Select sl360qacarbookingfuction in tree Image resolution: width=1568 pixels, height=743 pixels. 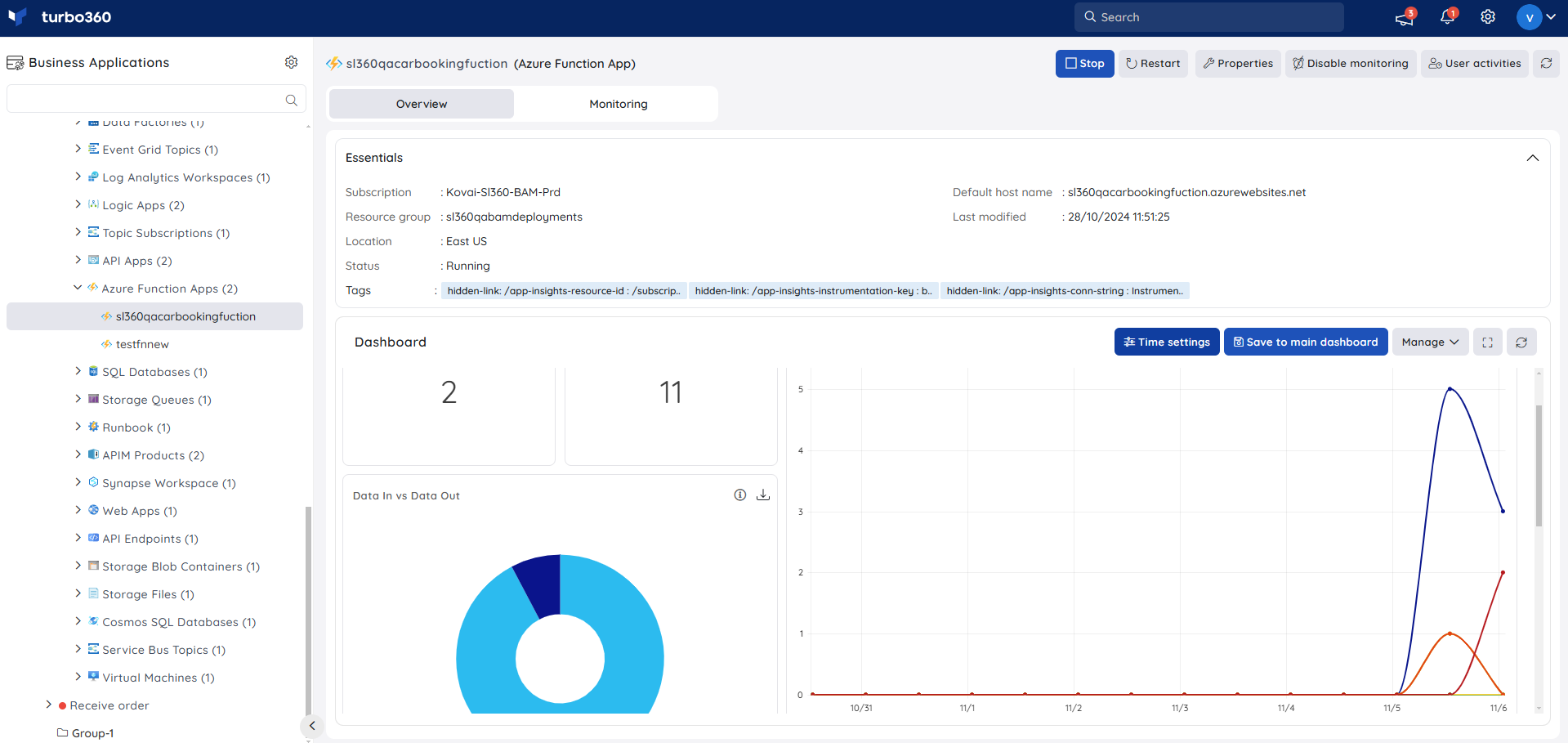pos(154,316)
